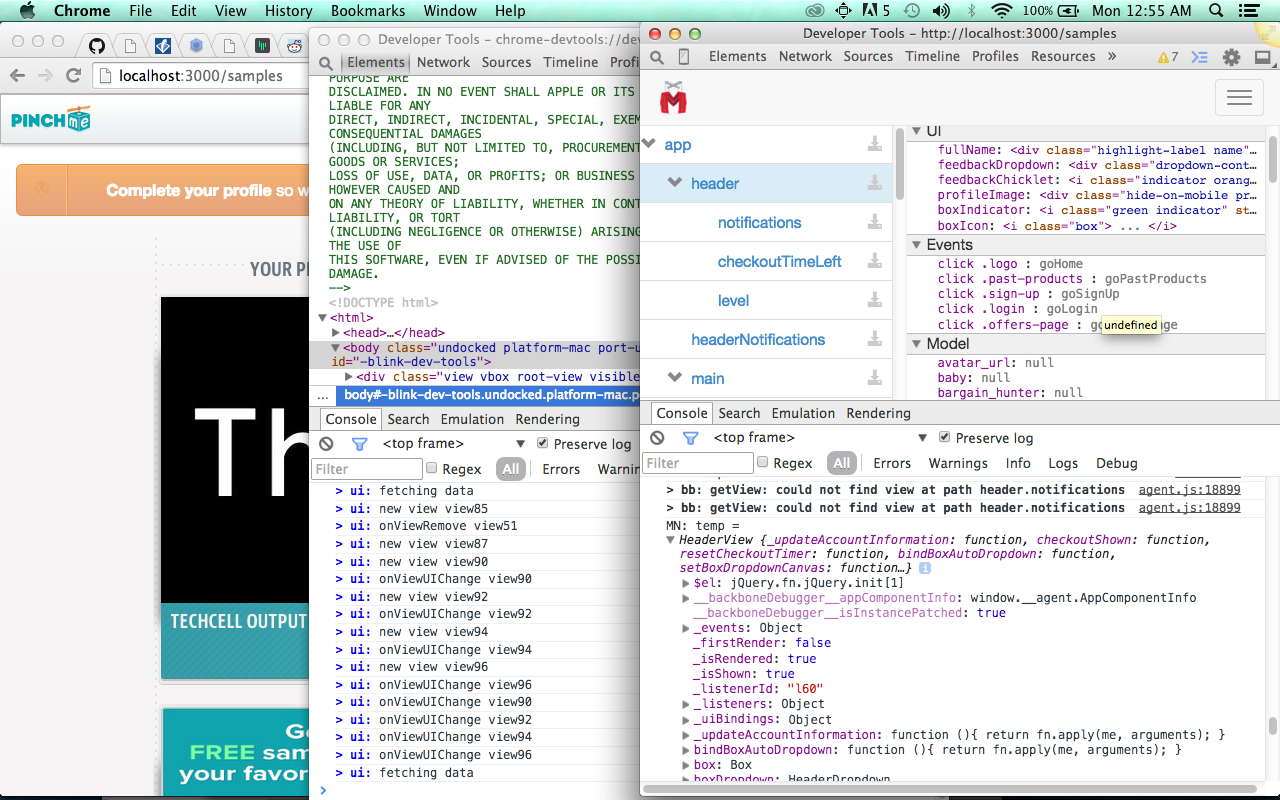The image size is (1280, 800).
Task: Open top frame dropdown in middle DevTools console
Action: click(x=453, y=444)
